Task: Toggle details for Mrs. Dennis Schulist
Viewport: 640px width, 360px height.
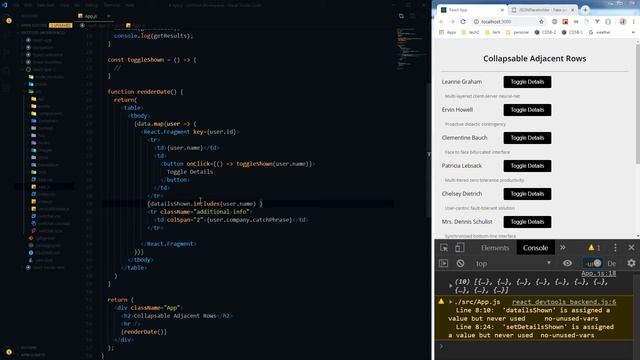Action: point(527,222)
